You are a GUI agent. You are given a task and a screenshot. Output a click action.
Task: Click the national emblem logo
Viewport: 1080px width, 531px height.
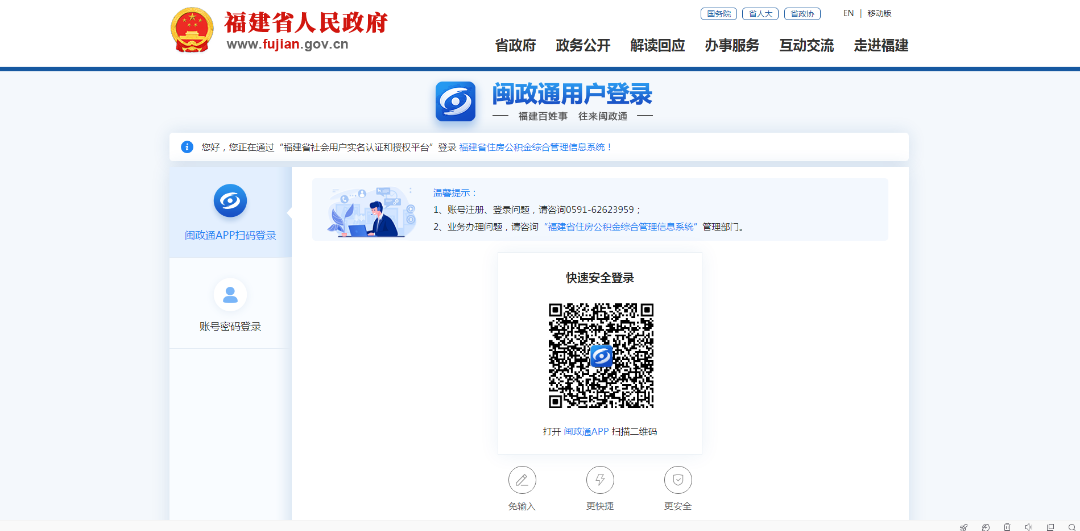tap(192, 30)
